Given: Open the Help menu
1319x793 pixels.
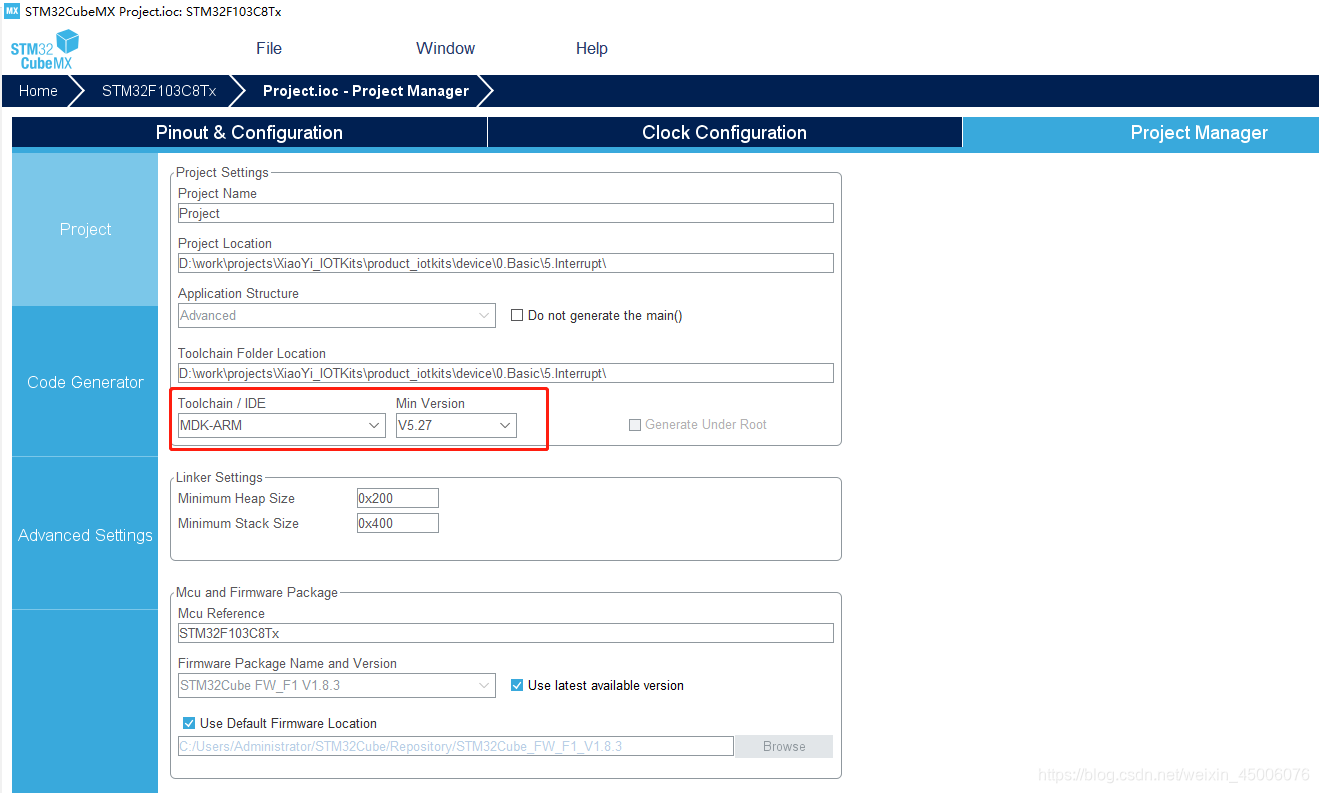Looking at the screenshot, I should pos(592,48).
